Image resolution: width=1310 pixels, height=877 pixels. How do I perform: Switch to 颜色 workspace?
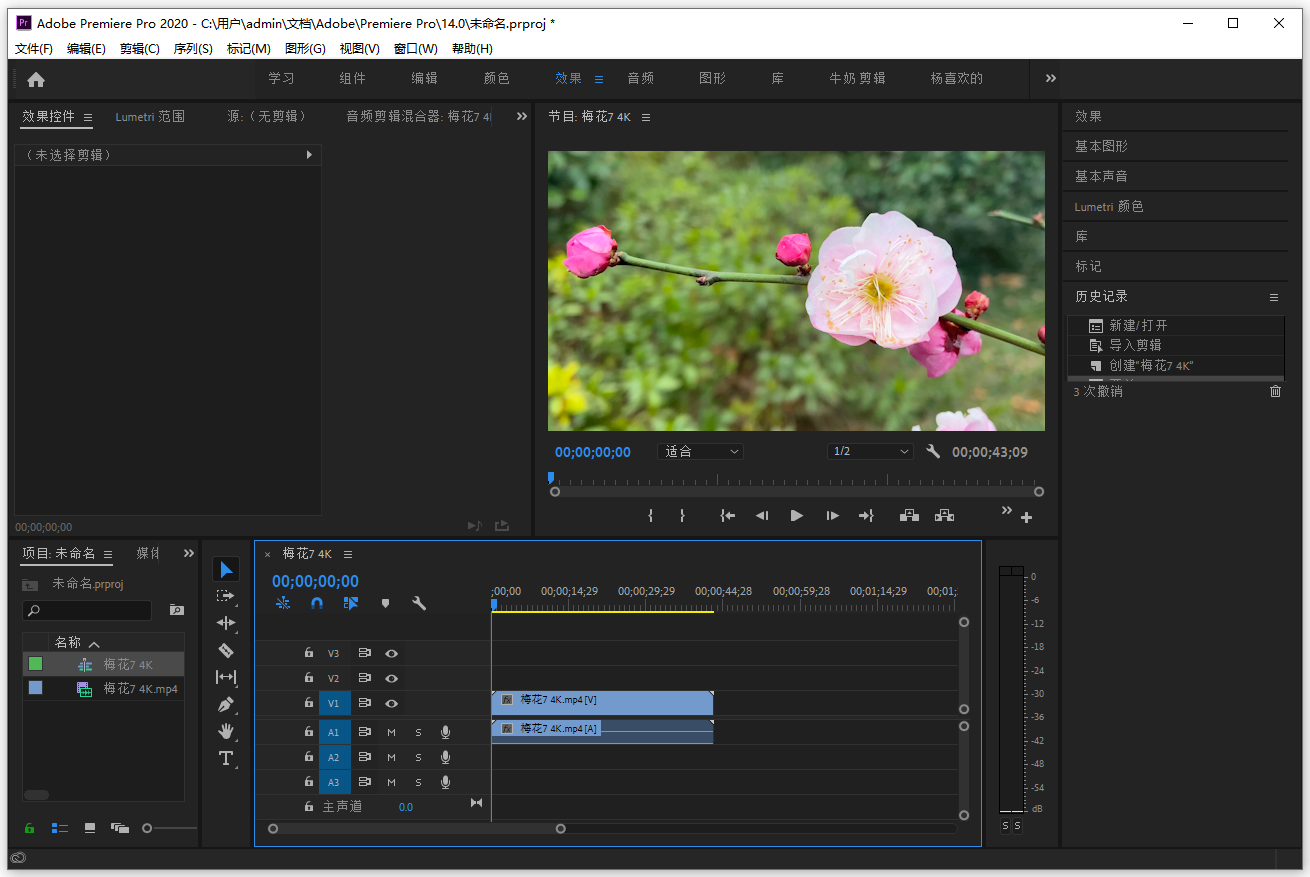497,78
